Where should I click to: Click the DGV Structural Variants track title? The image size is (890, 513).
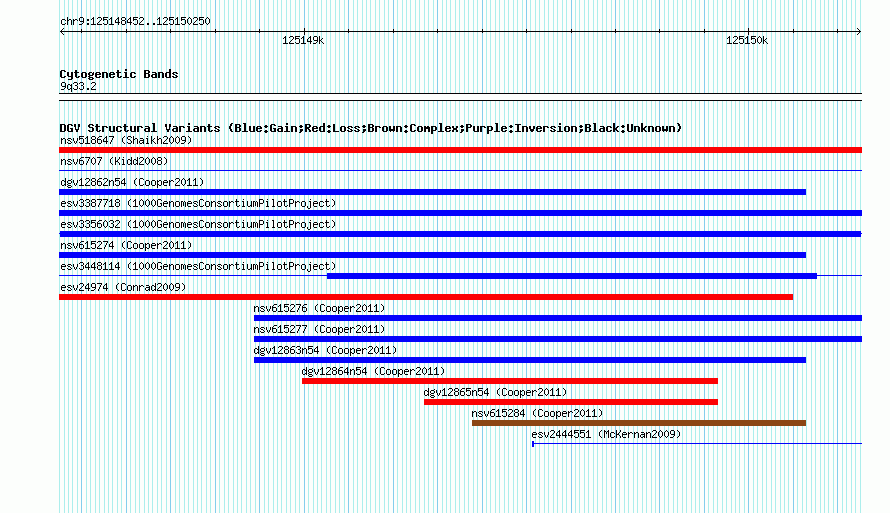pos(371,128)
